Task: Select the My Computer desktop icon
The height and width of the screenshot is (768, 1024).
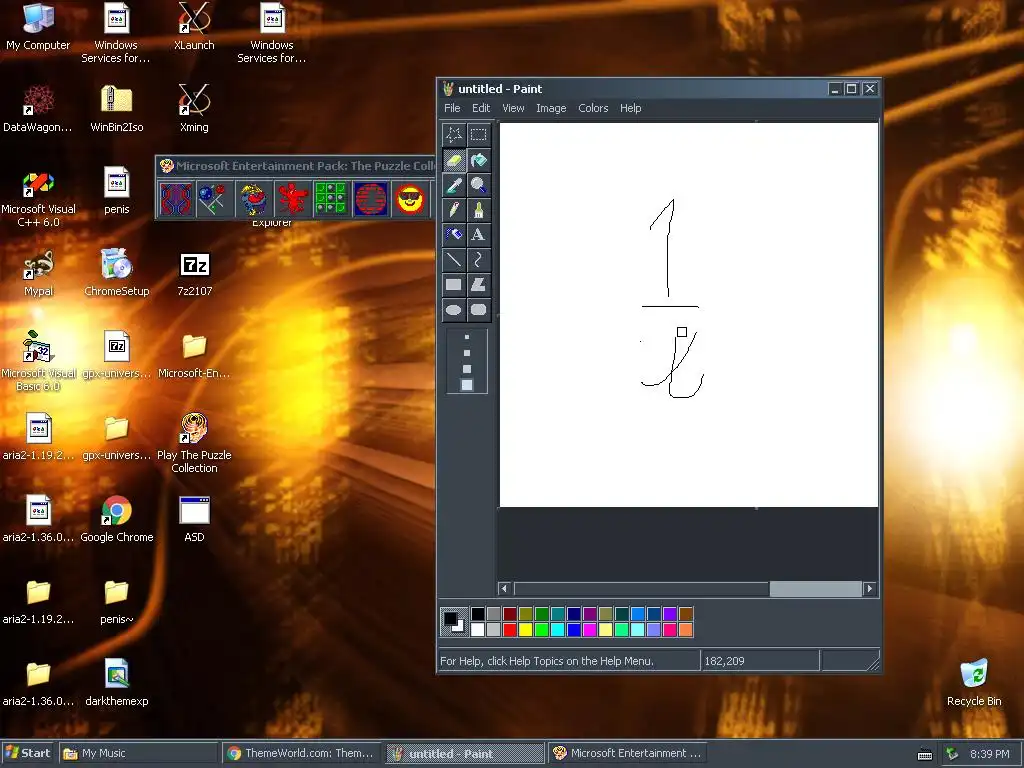Action: [x=38, y=27]
